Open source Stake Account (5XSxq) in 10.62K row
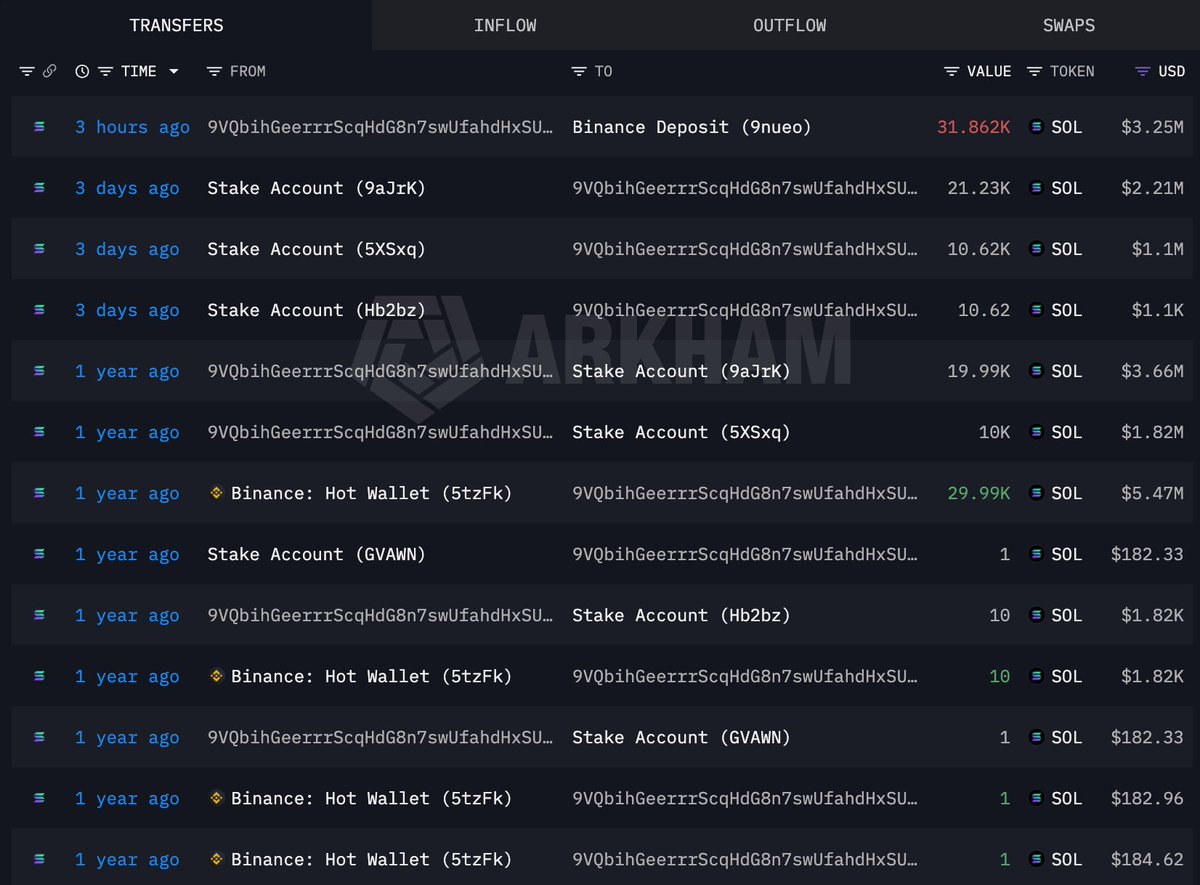The width and height of the screenshot is (1200, 885). (x=317, y=249)
